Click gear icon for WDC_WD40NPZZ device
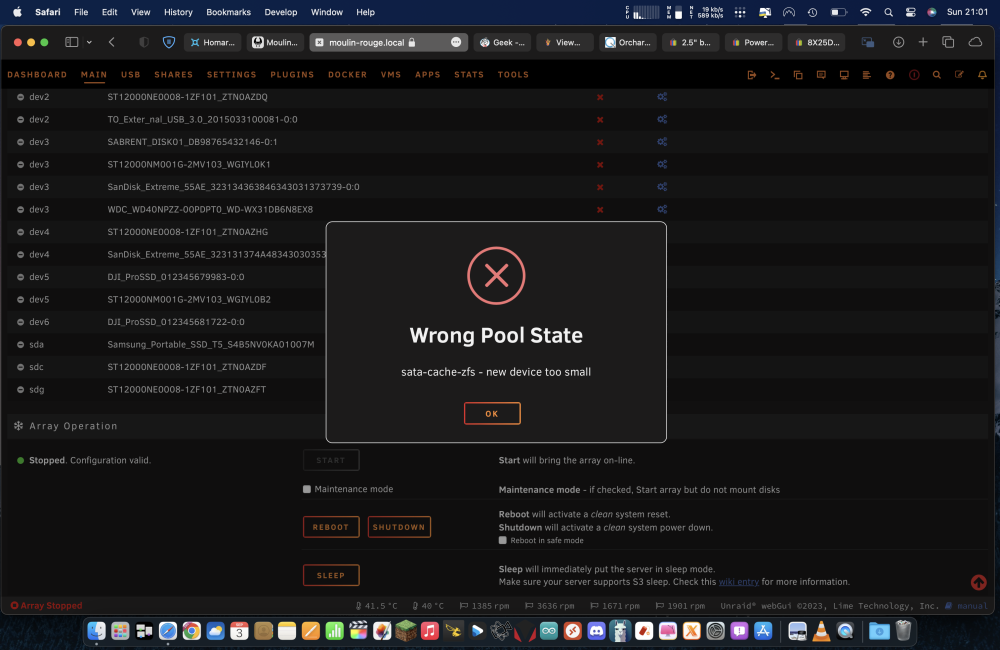 pyautogui.click(x=662, y=209)
